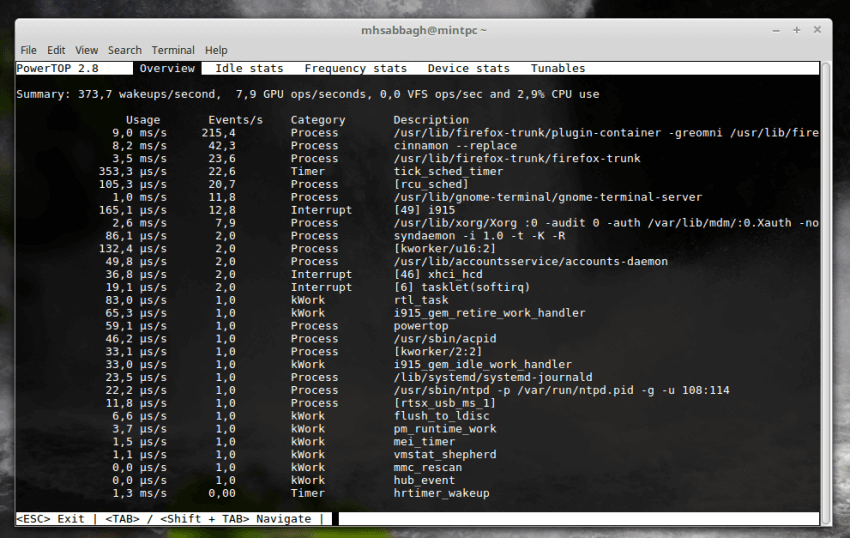Viewport: 850px width, 538px height.
Task: Open the View menu
Action: click(86, 50)
